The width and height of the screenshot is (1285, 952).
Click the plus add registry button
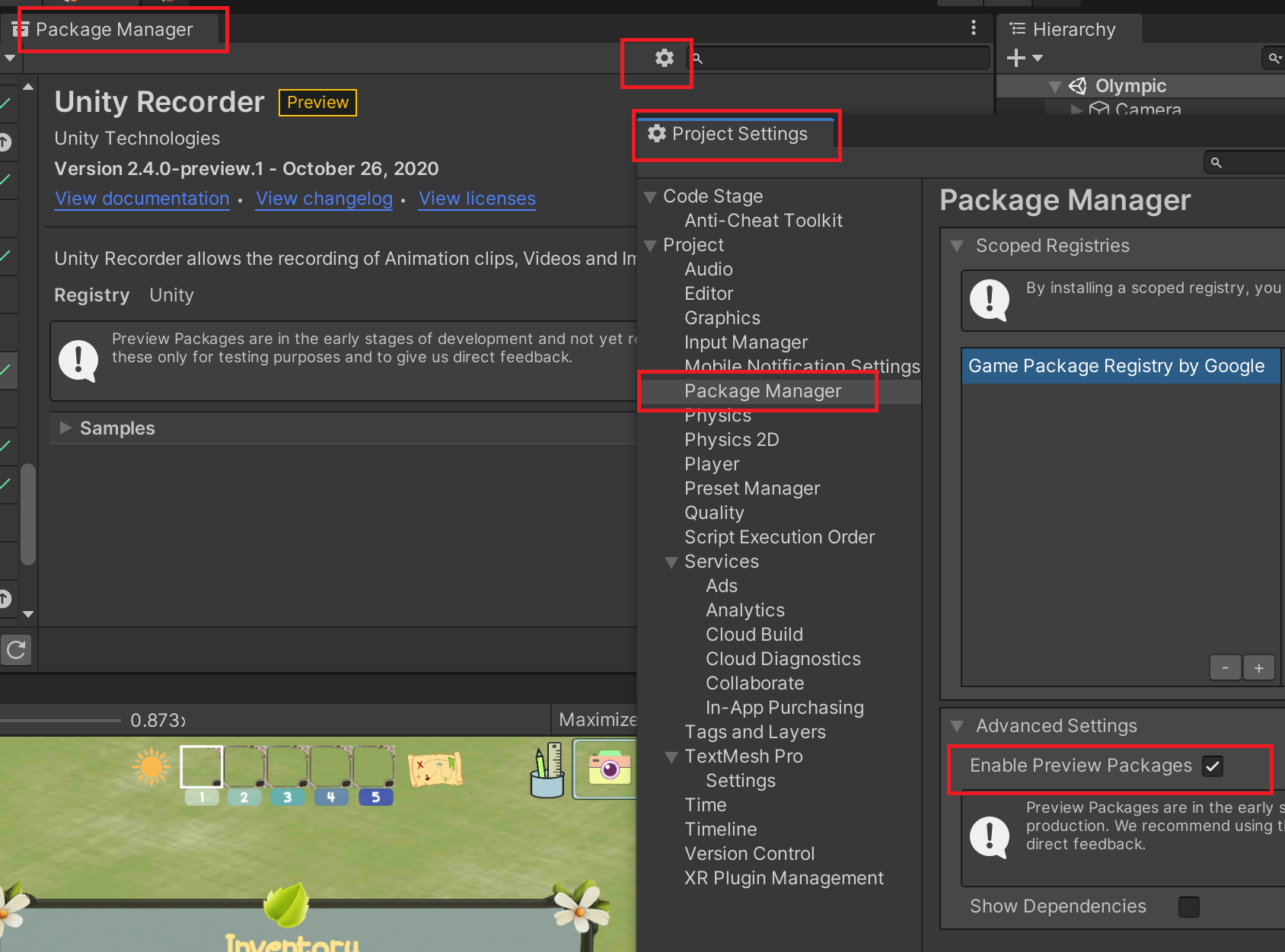point(1258,668)
